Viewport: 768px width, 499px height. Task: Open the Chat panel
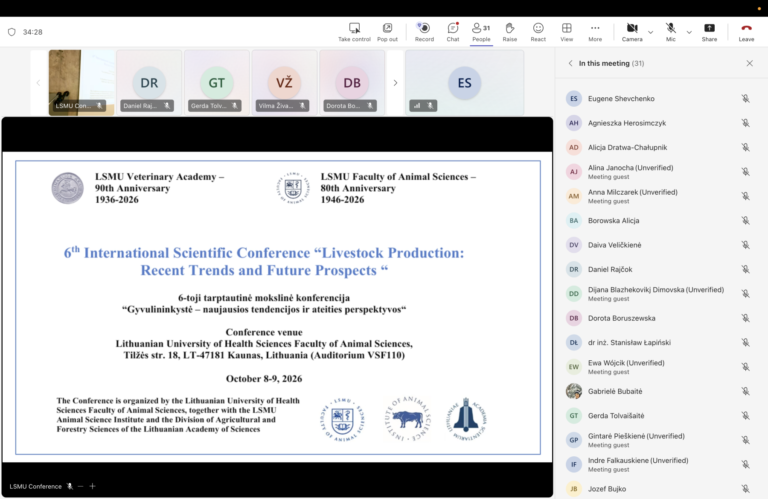pyautogui.click(x=453, y=32)
